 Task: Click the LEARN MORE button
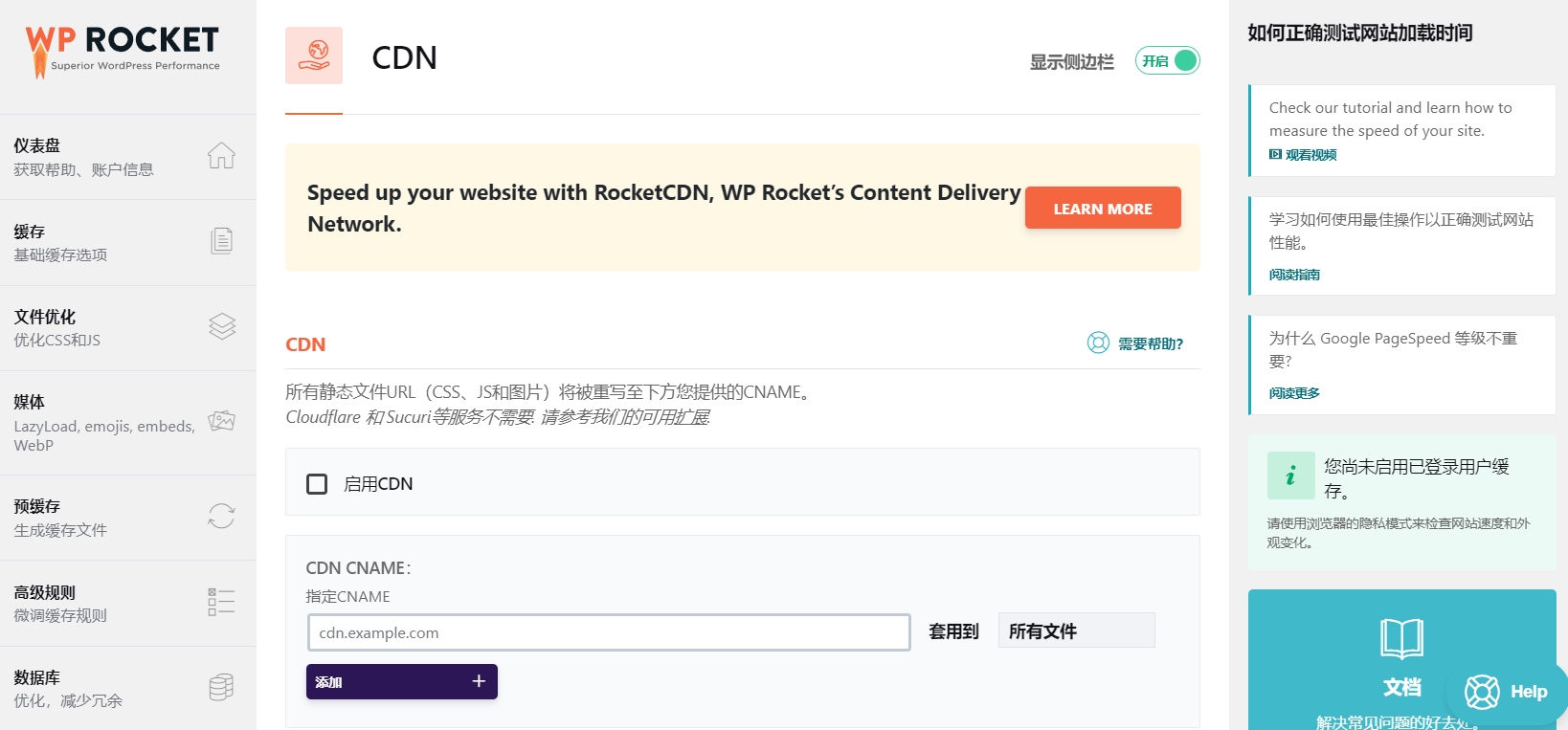pyautogui.click(x=1103, y=208)
